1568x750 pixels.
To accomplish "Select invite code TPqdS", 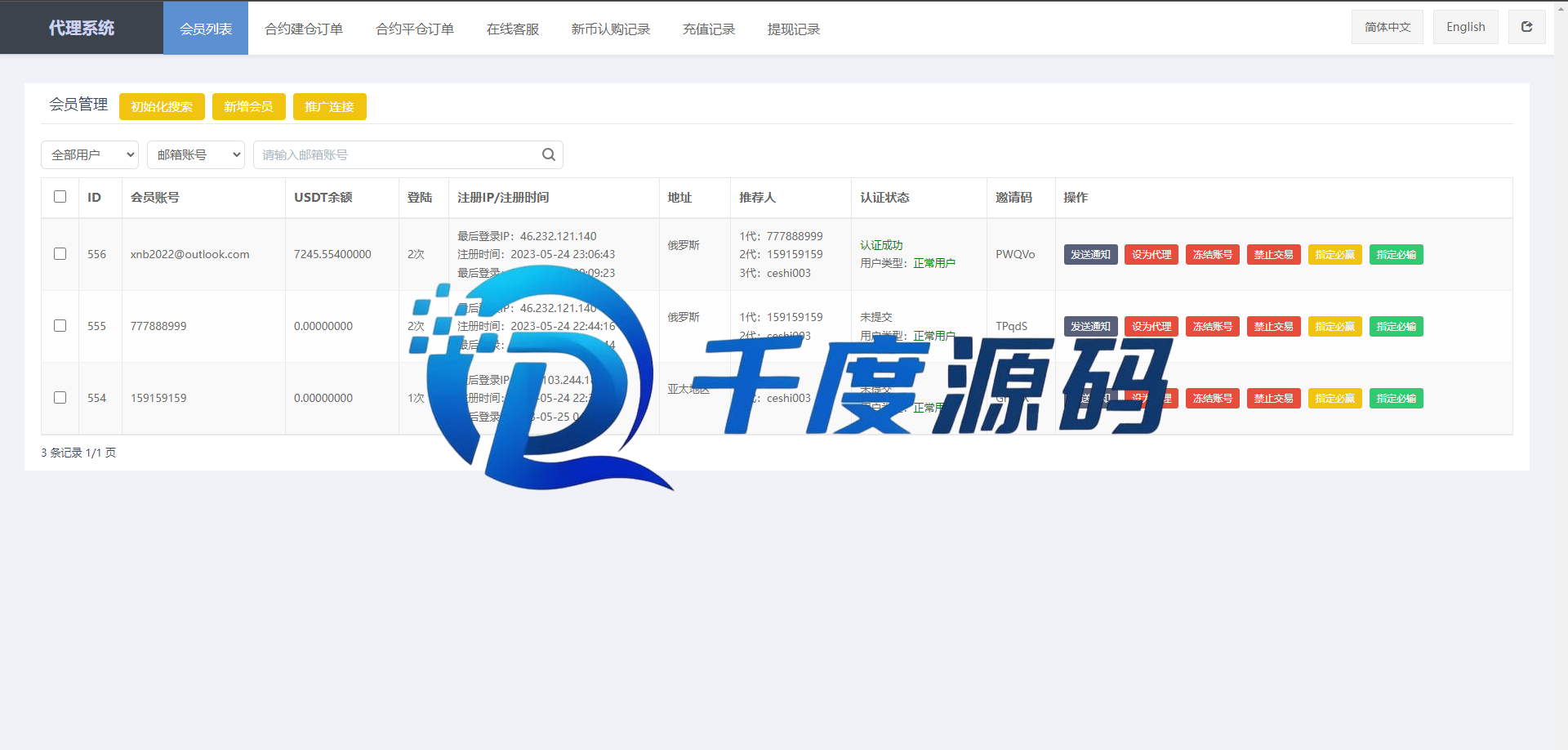I will (x=1011, y=326).
